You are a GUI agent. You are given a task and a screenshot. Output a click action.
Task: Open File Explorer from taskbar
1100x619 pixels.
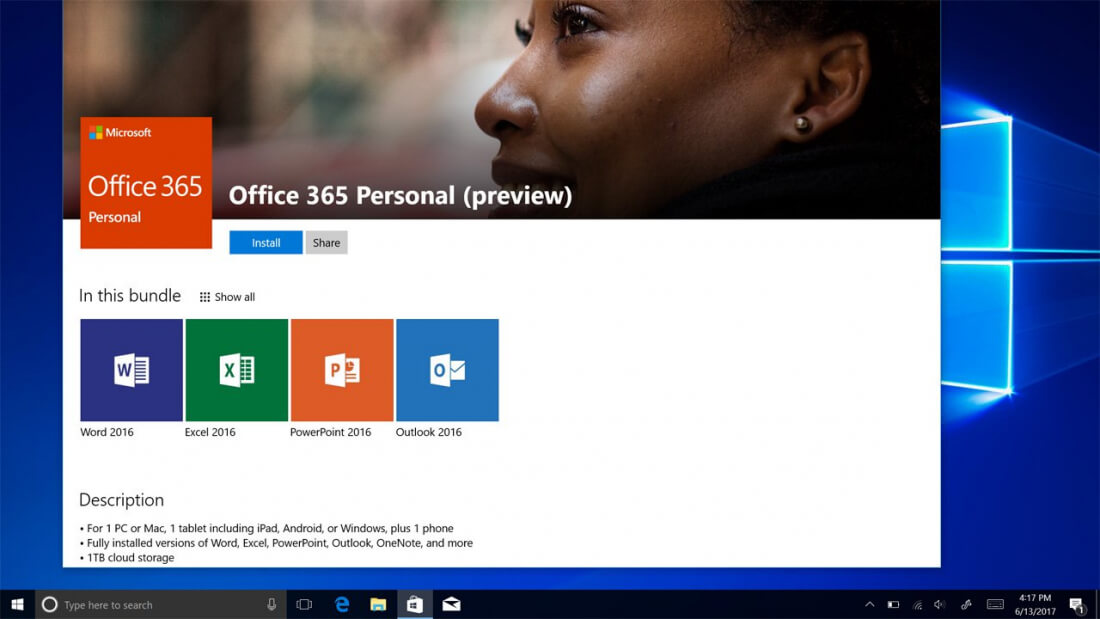[x=378, y=604]
